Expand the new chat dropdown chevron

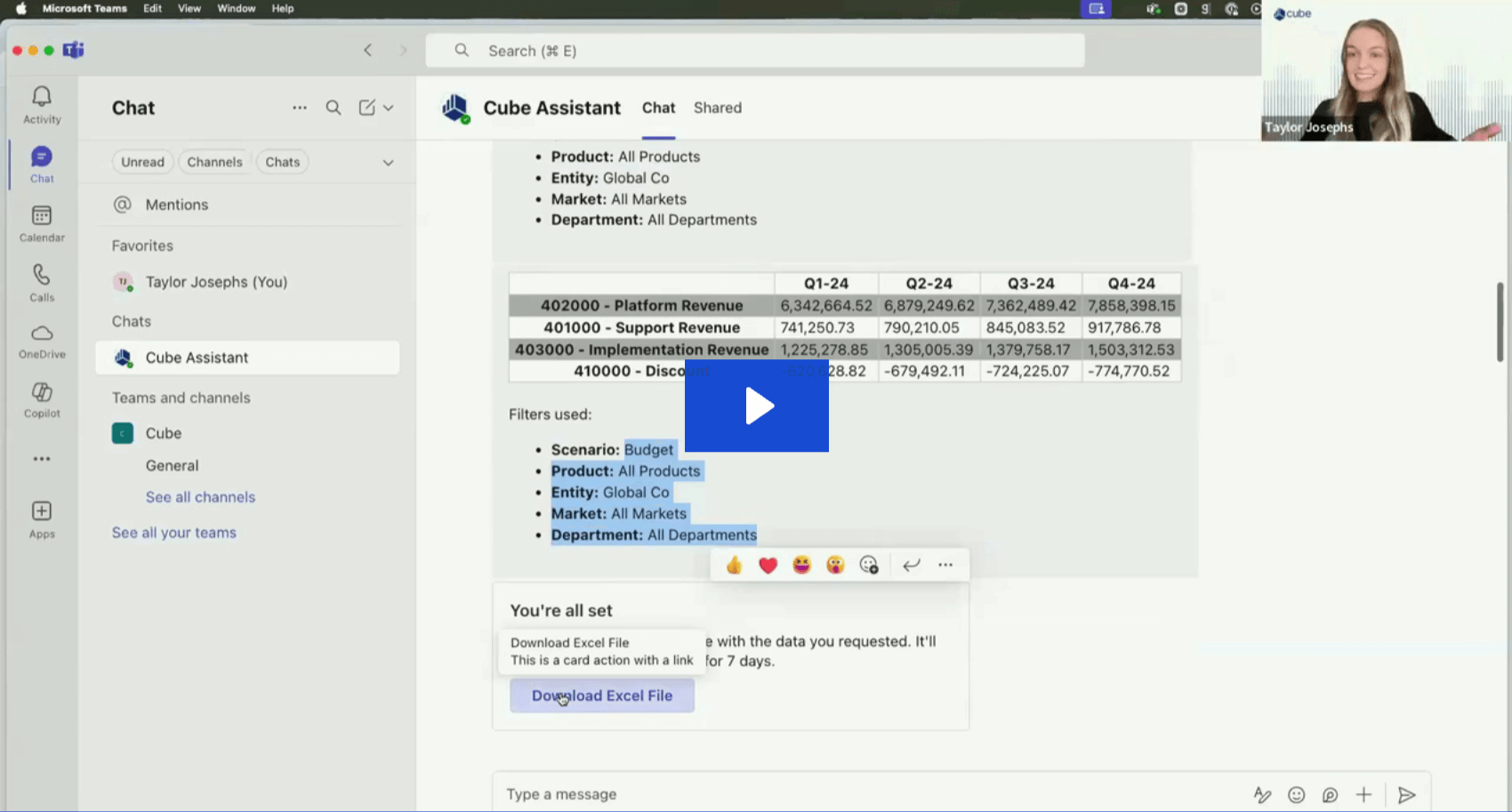point(388,107)
